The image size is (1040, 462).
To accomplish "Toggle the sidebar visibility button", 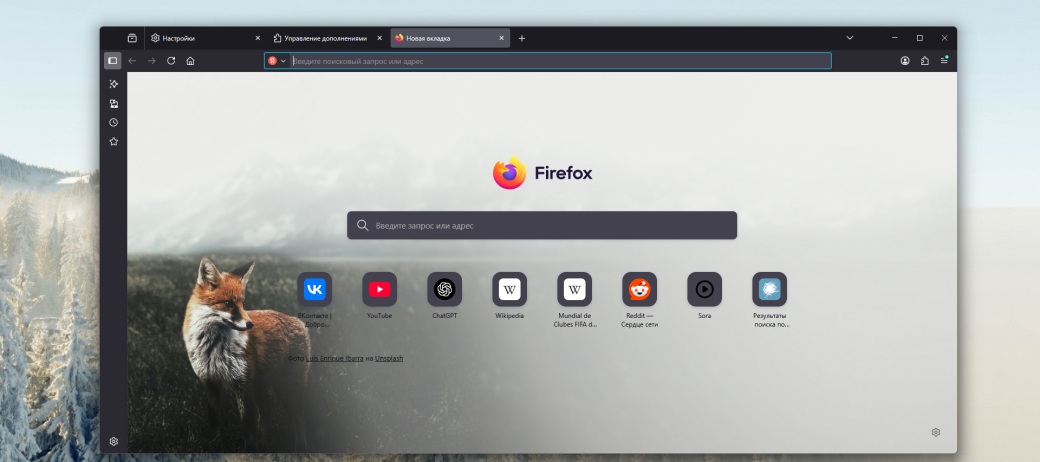I will (113, 61).
